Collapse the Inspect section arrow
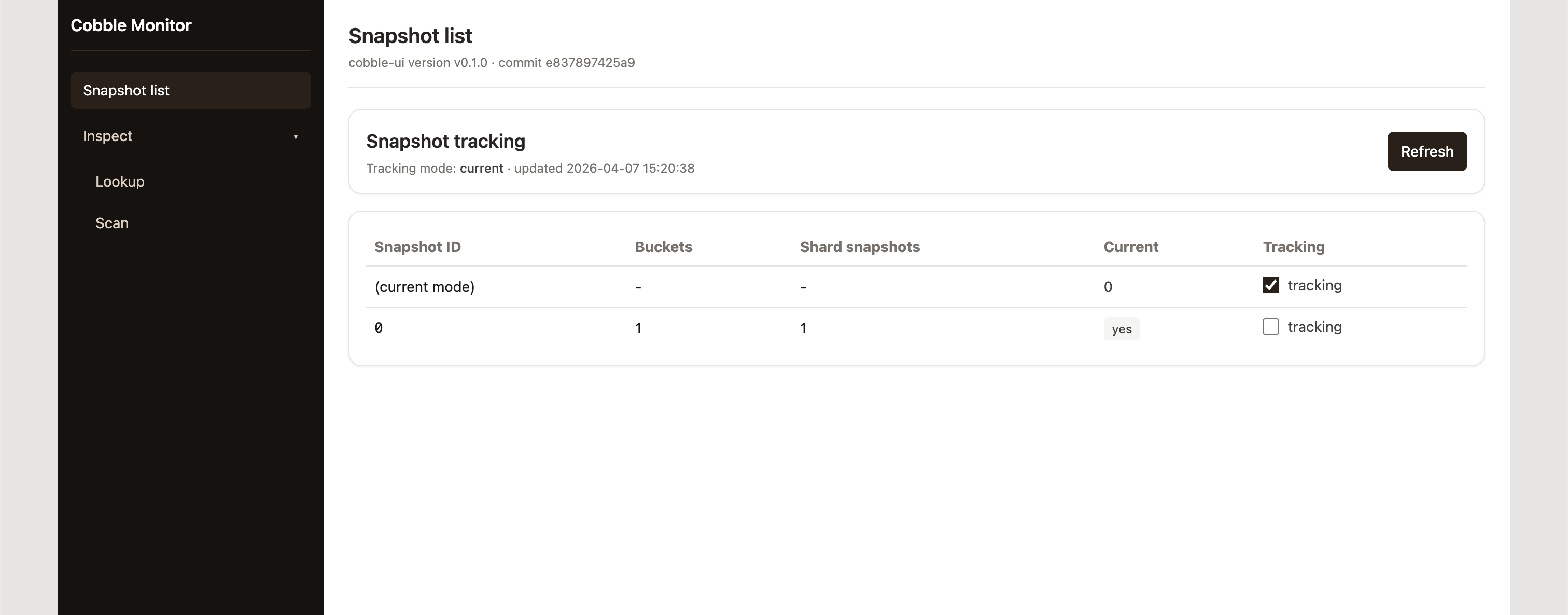Image resolution: width=1568 pixels, height=615 pixels. tap(296, 136)
